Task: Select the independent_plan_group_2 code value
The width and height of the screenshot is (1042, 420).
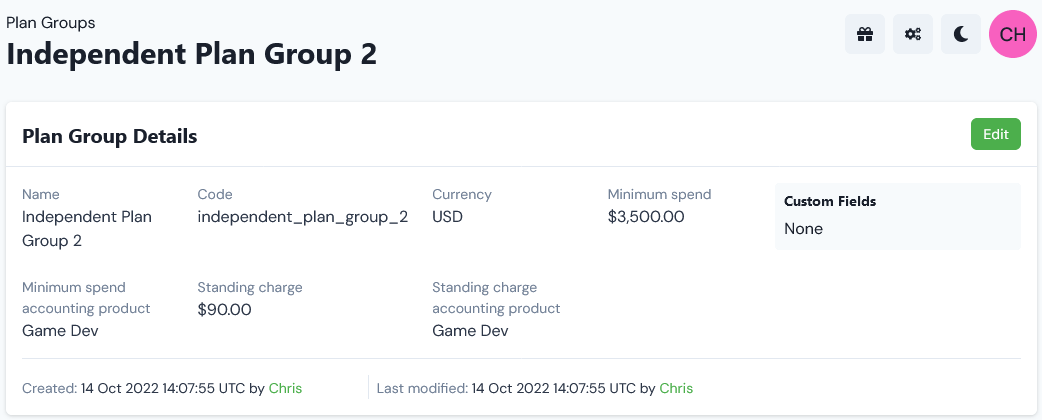Action: coord(302,217)
